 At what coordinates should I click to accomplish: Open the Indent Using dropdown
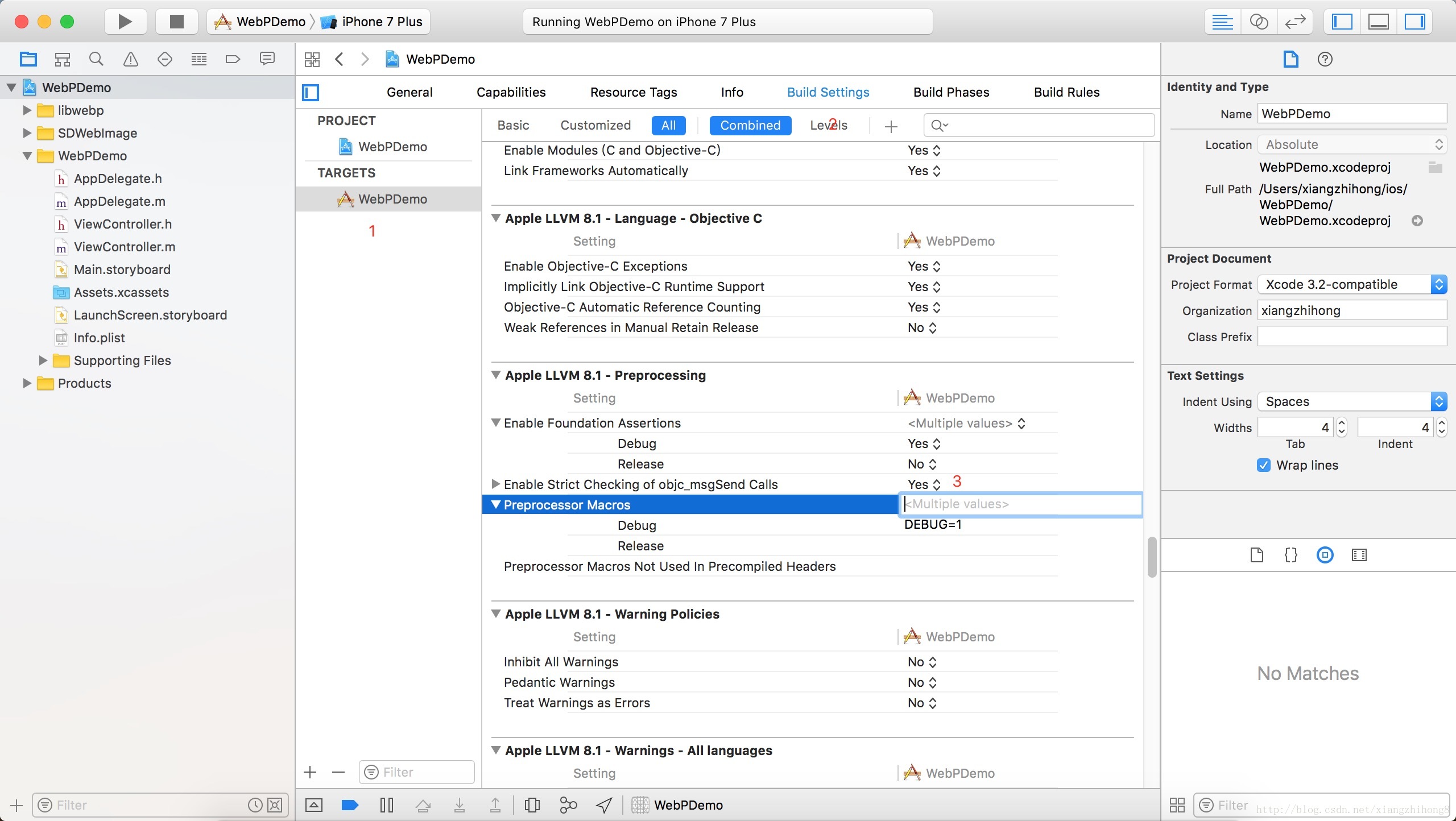coord(1352,401)
